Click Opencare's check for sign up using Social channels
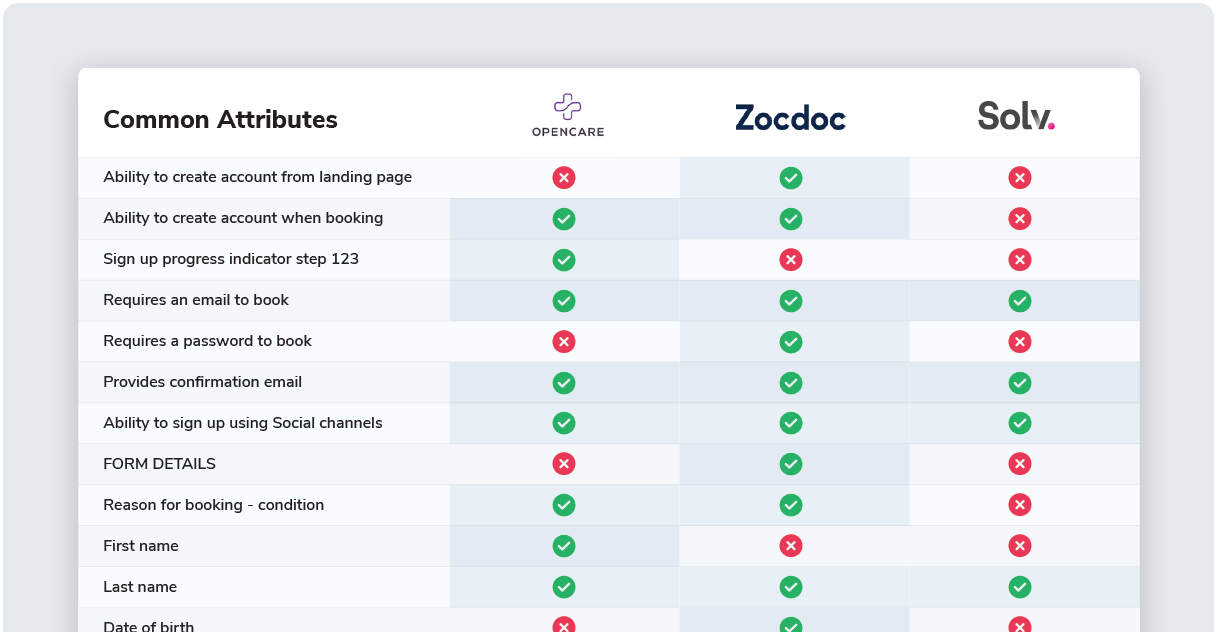 564,423
